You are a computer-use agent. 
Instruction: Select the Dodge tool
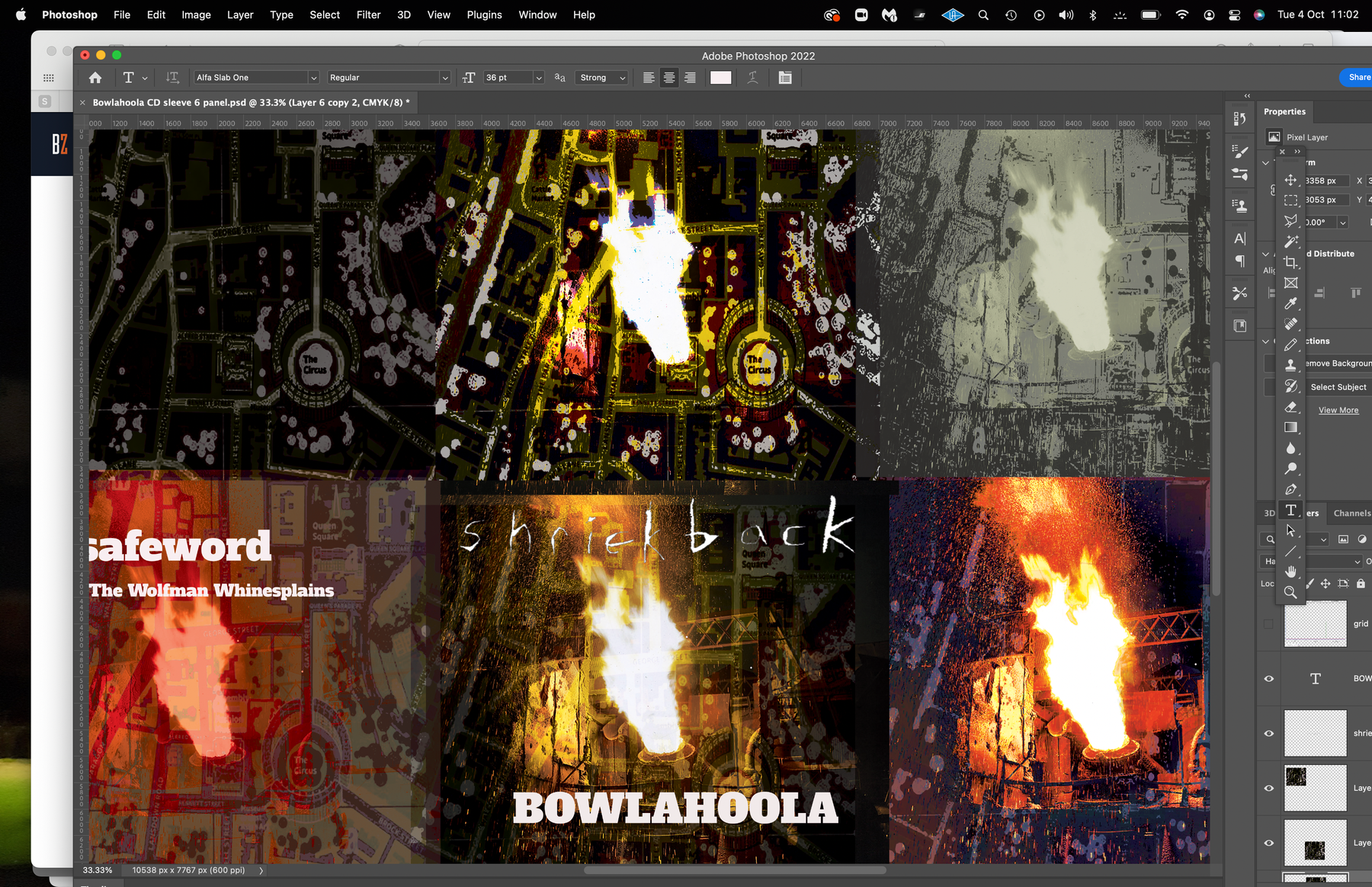(x=1290, y=469)
